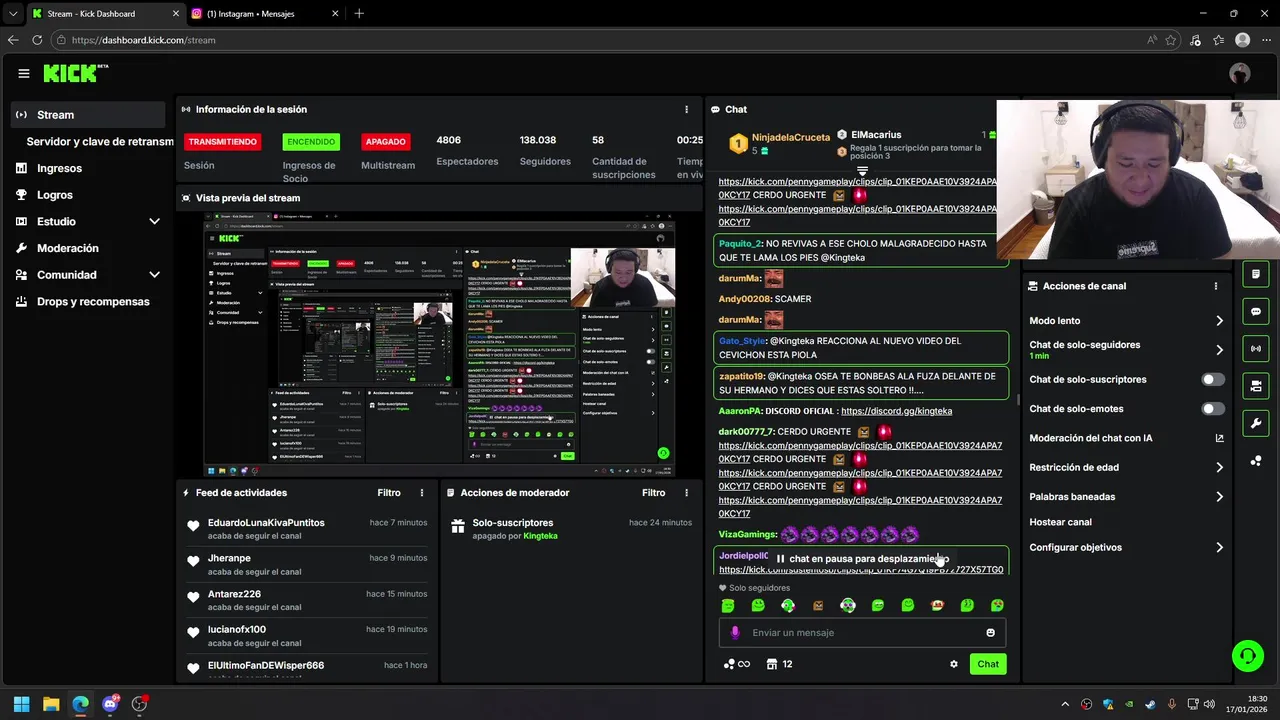Click the broadcast signal icon in the right sidebar
Image resolution: width=1280 pixels, height=720 pixels.
pos(1256,348)
